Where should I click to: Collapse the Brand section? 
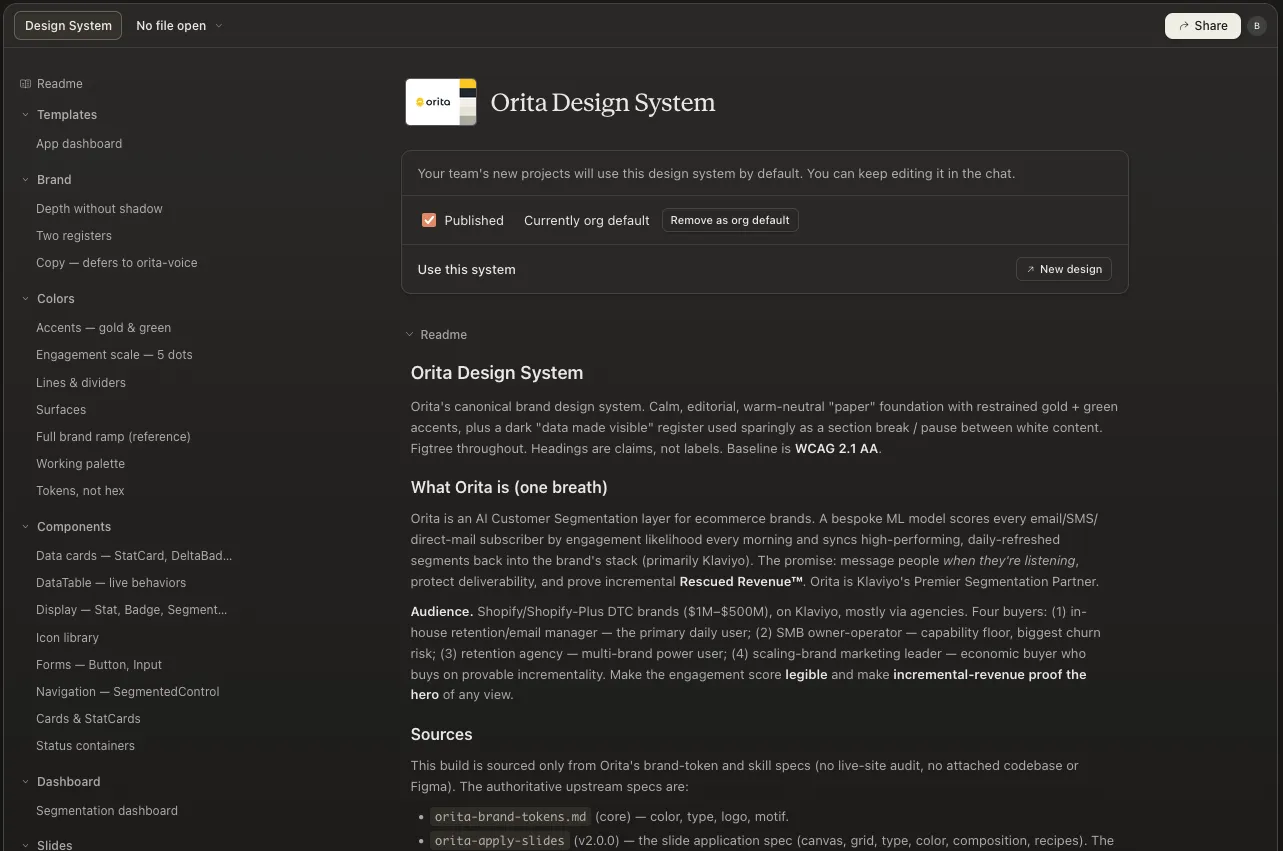point(25,180)
